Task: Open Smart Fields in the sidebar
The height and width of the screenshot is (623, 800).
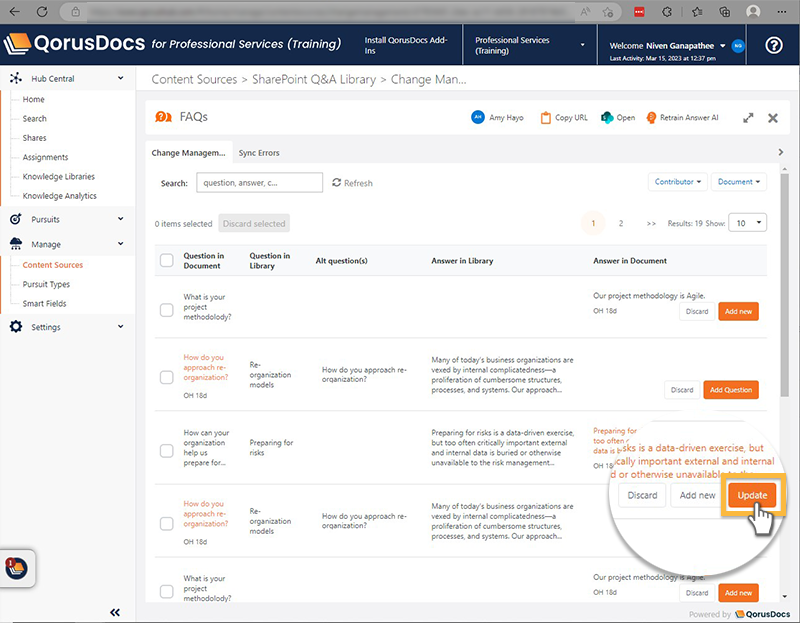Action: 44,304
